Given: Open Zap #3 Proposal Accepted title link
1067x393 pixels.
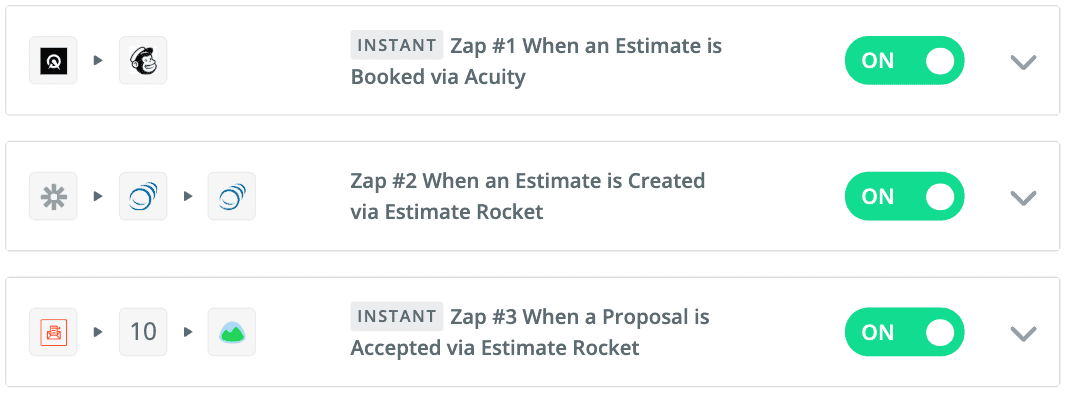Looking at the screenshot, I should pos(530,332).
